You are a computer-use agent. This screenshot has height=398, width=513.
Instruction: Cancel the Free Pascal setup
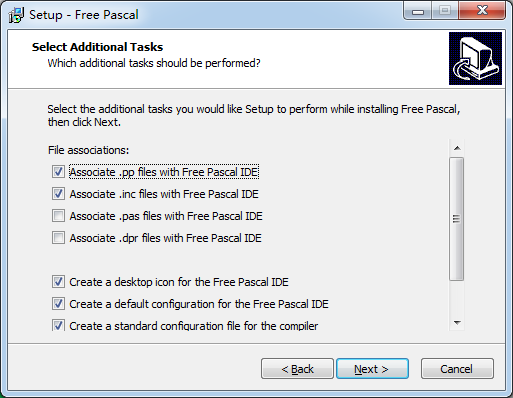click(x=457, y=369)
